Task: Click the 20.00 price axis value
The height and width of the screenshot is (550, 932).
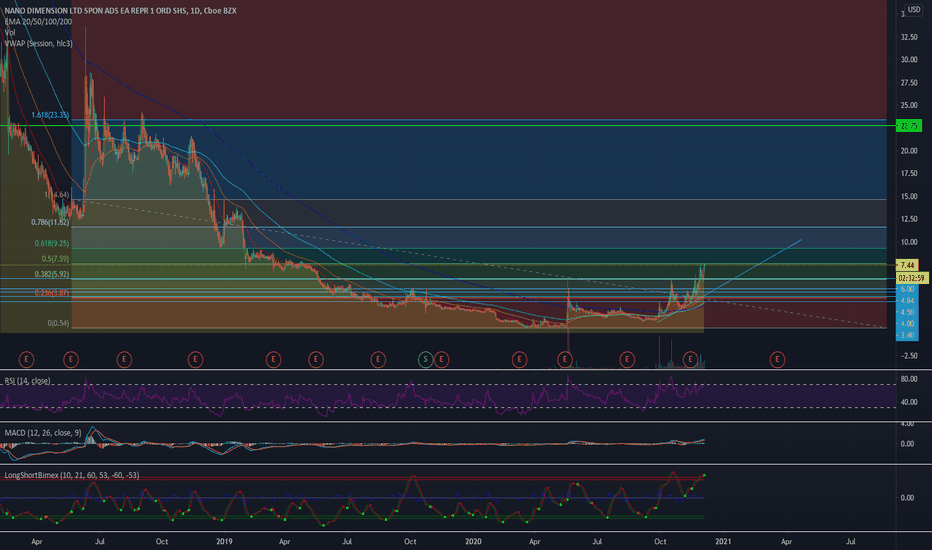Action: 909,151
